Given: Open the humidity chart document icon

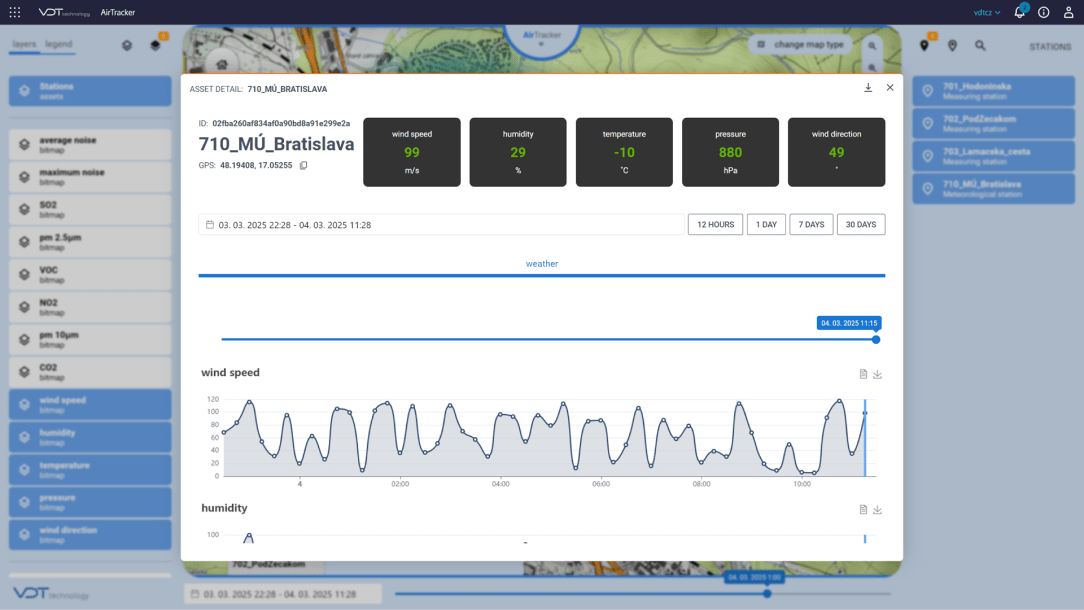Looking at the screenshot, I should [x=863, y=510].
